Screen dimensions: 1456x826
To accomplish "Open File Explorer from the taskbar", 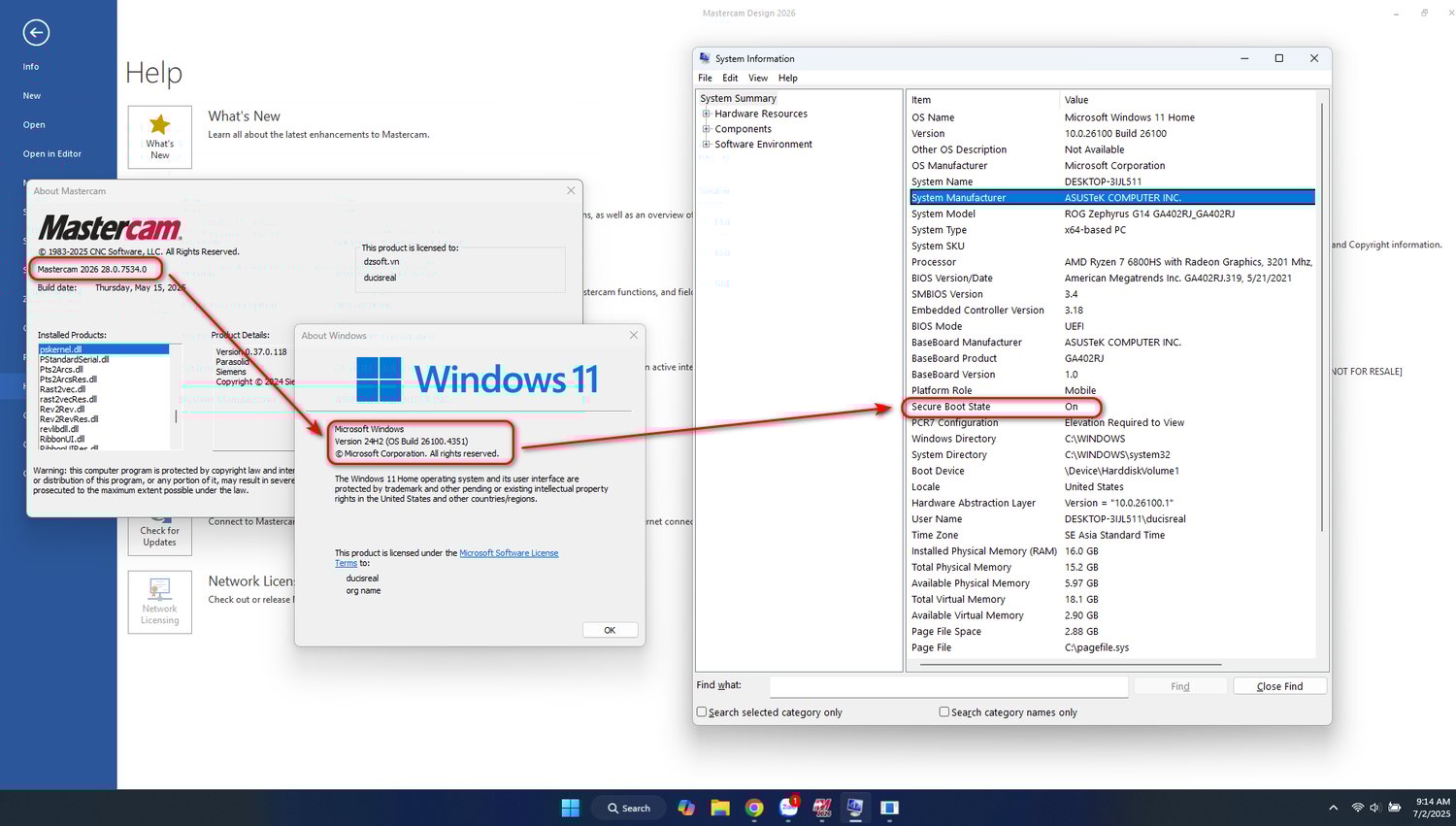I will click(x=720, y=808).
